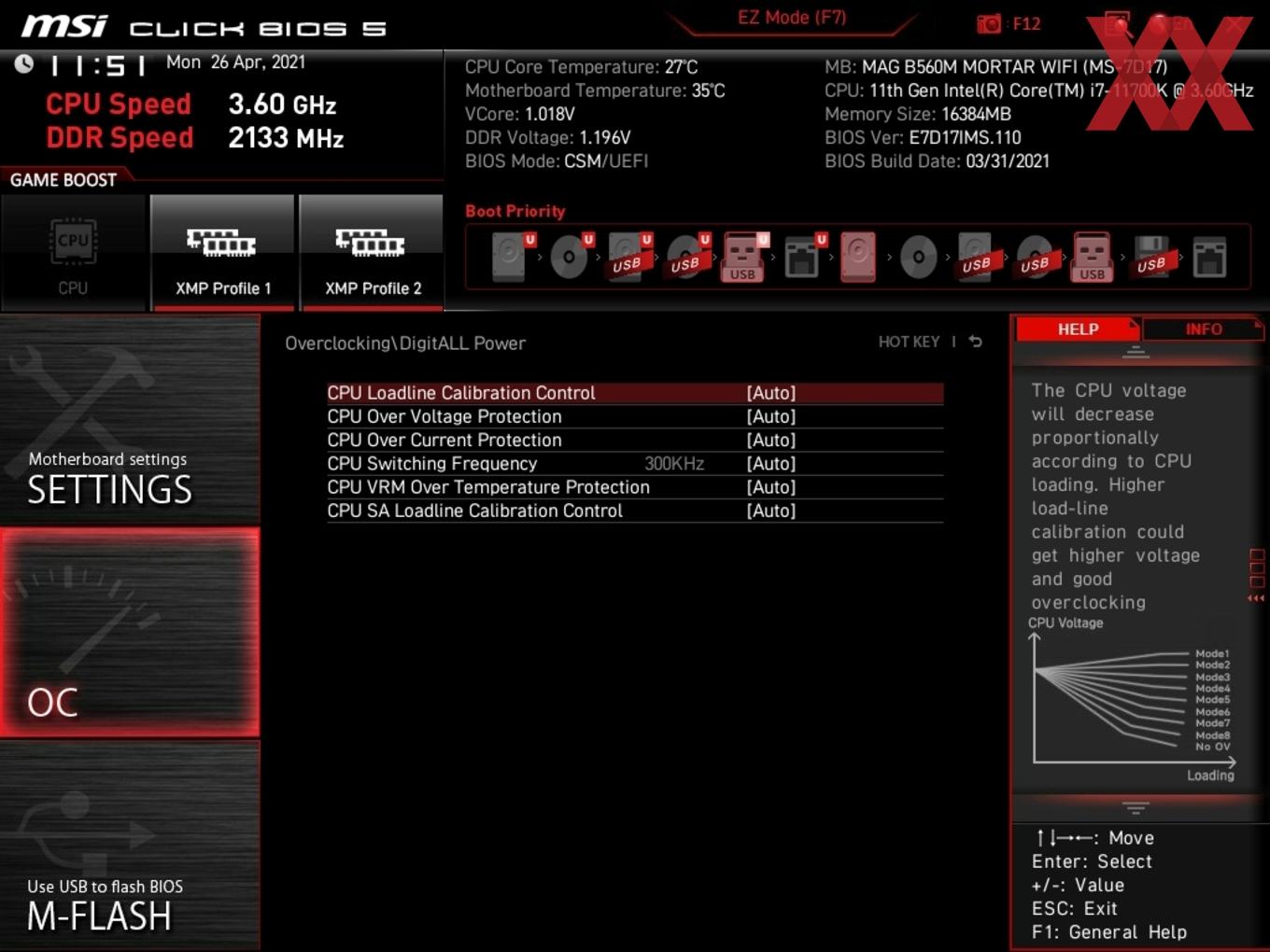Select the CPU Over Current Protection label
Image resolution: width=1270 pixels, height=952 pixels.
point(444,440)
